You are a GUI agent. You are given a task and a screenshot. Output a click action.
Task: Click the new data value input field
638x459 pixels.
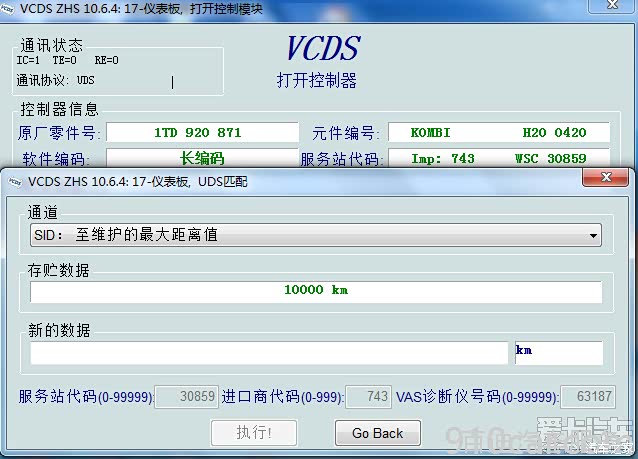point(269,353)
